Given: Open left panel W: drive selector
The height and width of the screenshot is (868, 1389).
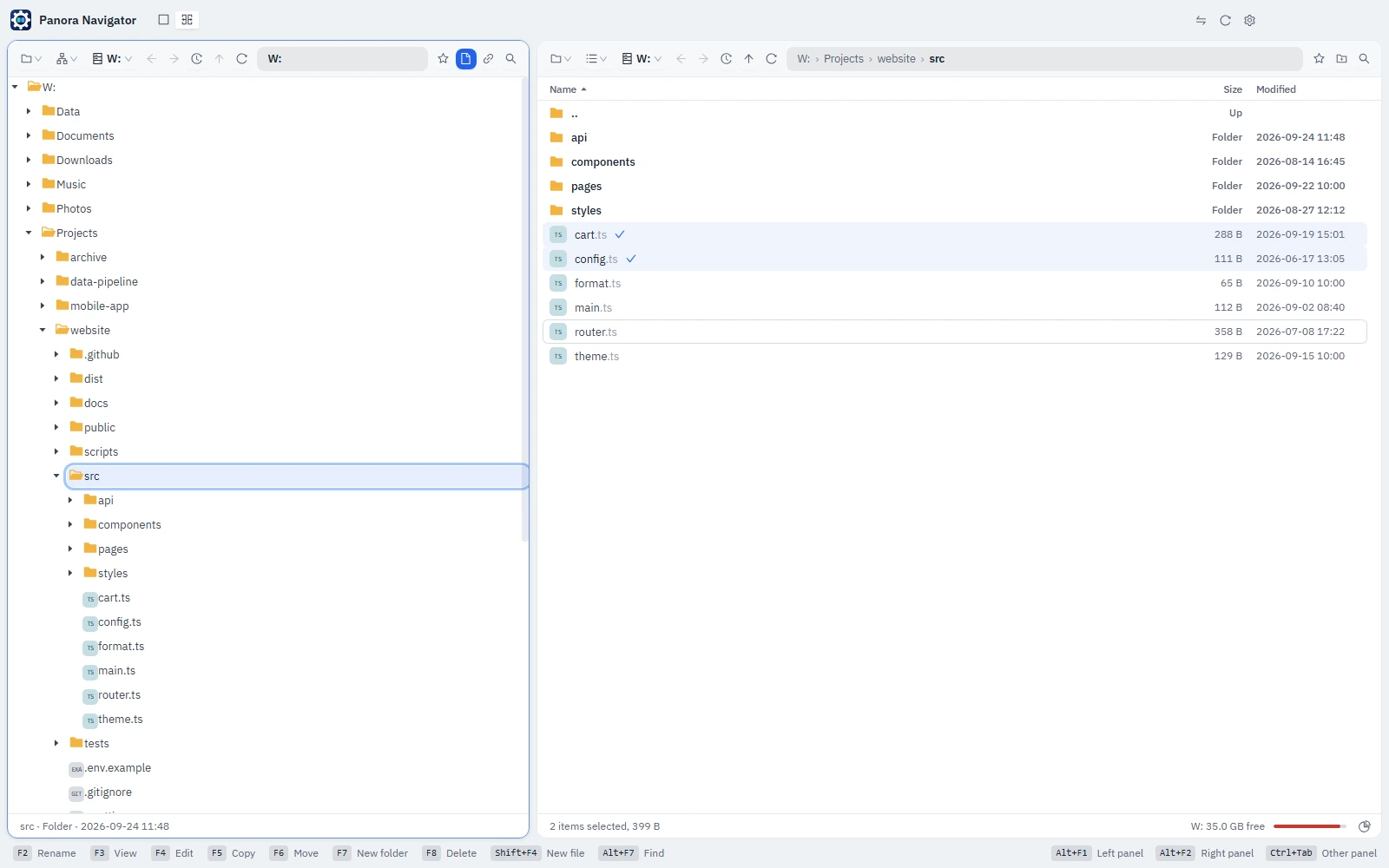Looking at the screenshot, I should (x=112, y=59).
